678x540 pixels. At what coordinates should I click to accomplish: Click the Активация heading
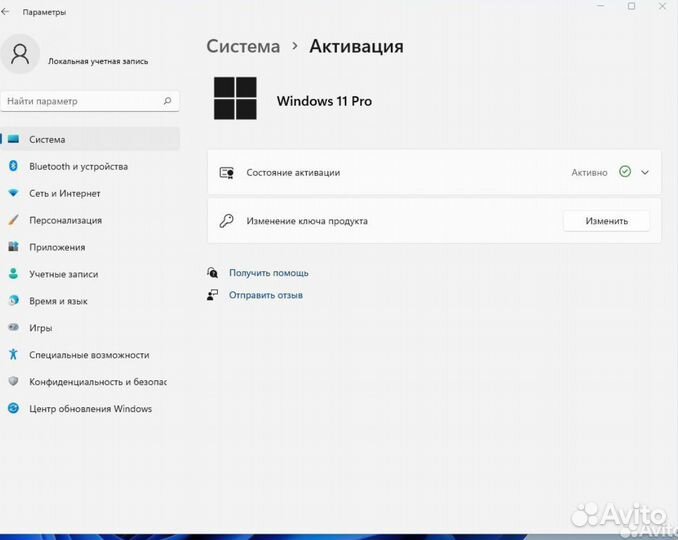[356, 46]
